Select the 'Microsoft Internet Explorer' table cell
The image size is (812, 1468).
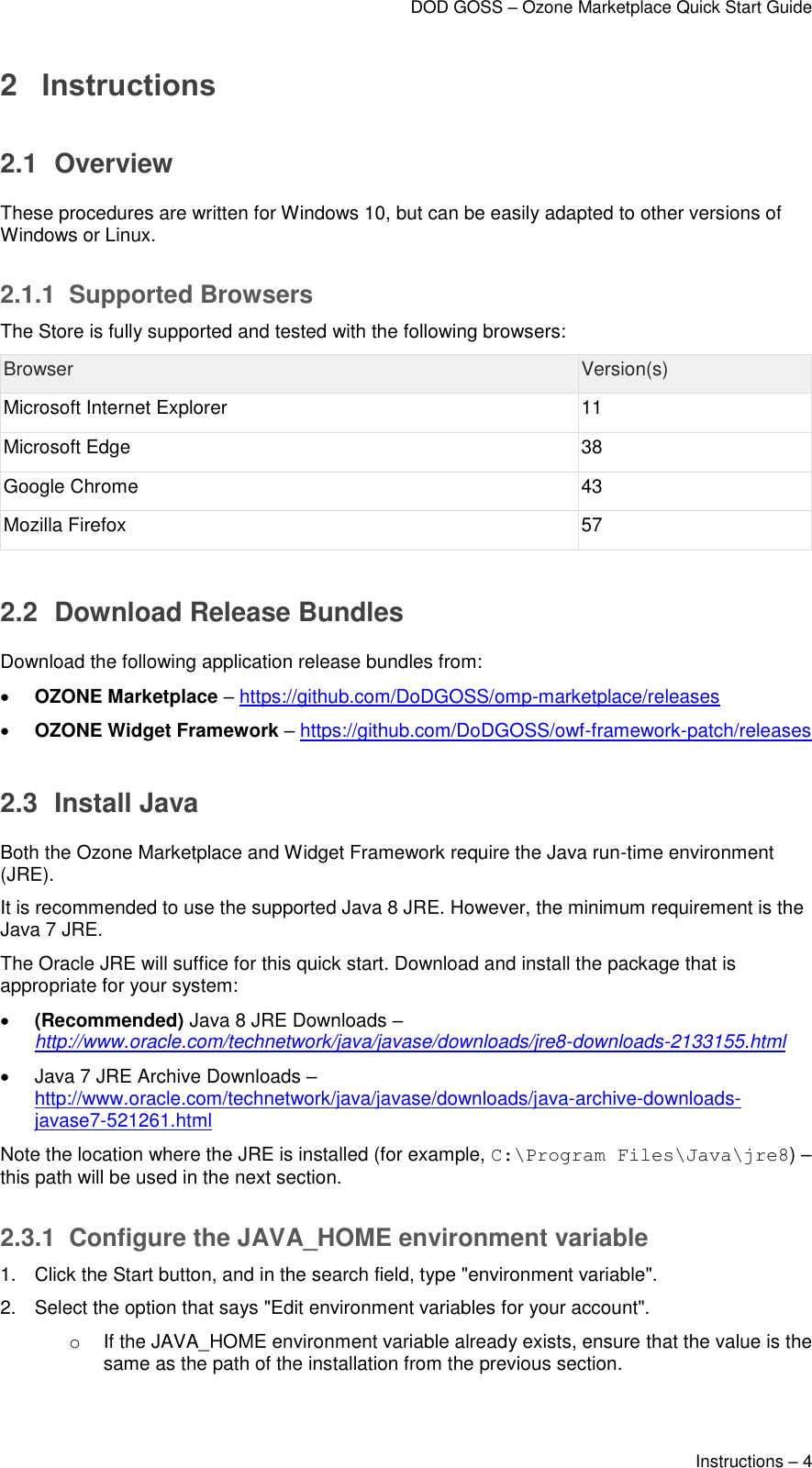point(289,413)
